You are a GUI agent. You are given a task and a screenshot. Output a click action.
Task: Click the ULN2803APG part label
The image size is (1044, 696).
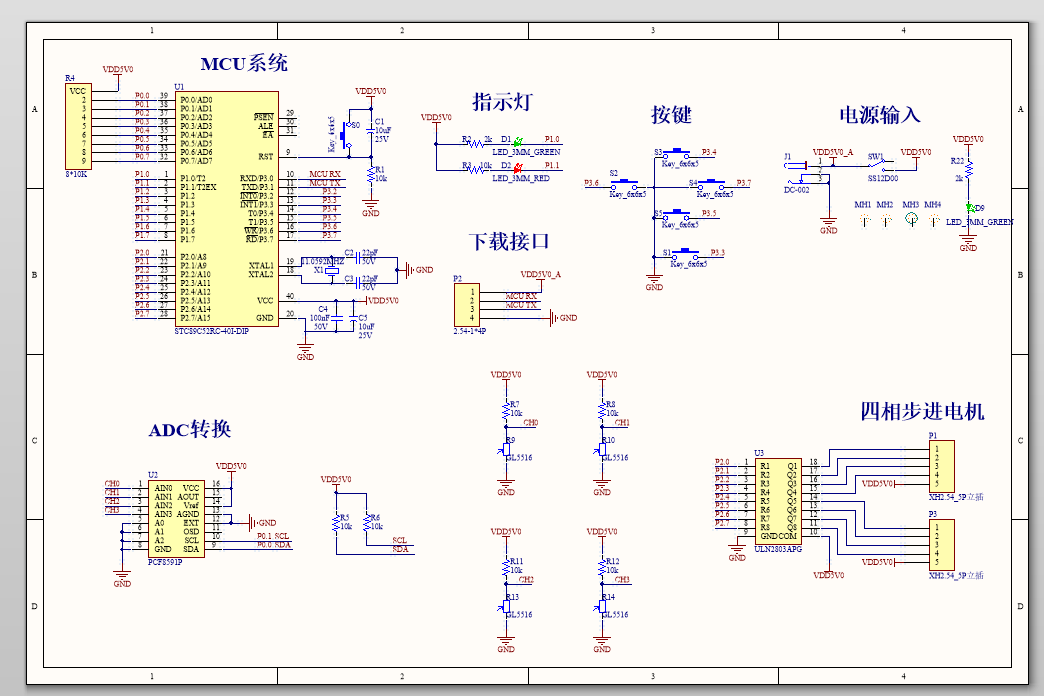click(x=778, y=549)
